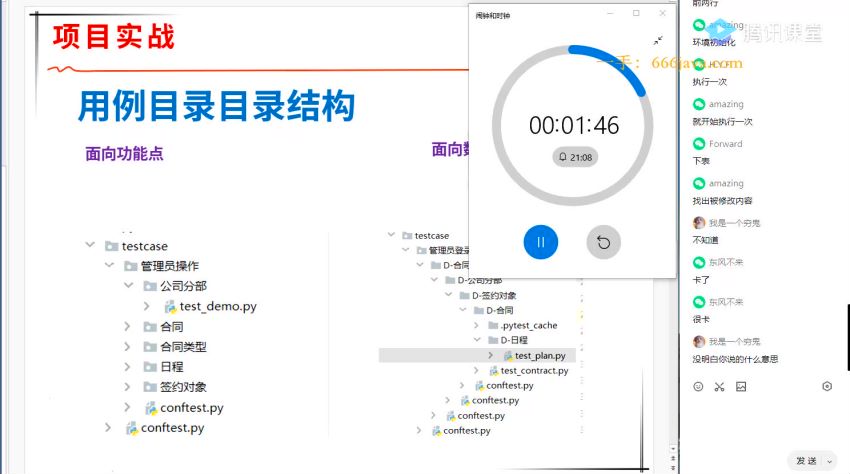
Task: Click the avatar of user Forward
Action: click(699, 144)
